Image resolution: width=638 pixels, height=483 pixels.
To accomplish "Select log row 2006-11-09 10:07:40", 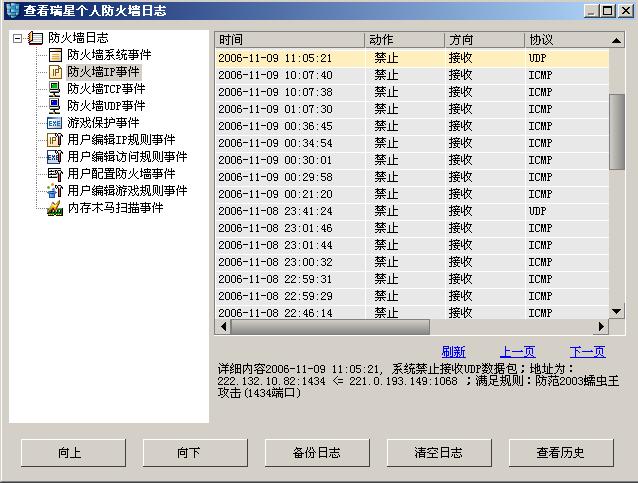I will point(412,75).
